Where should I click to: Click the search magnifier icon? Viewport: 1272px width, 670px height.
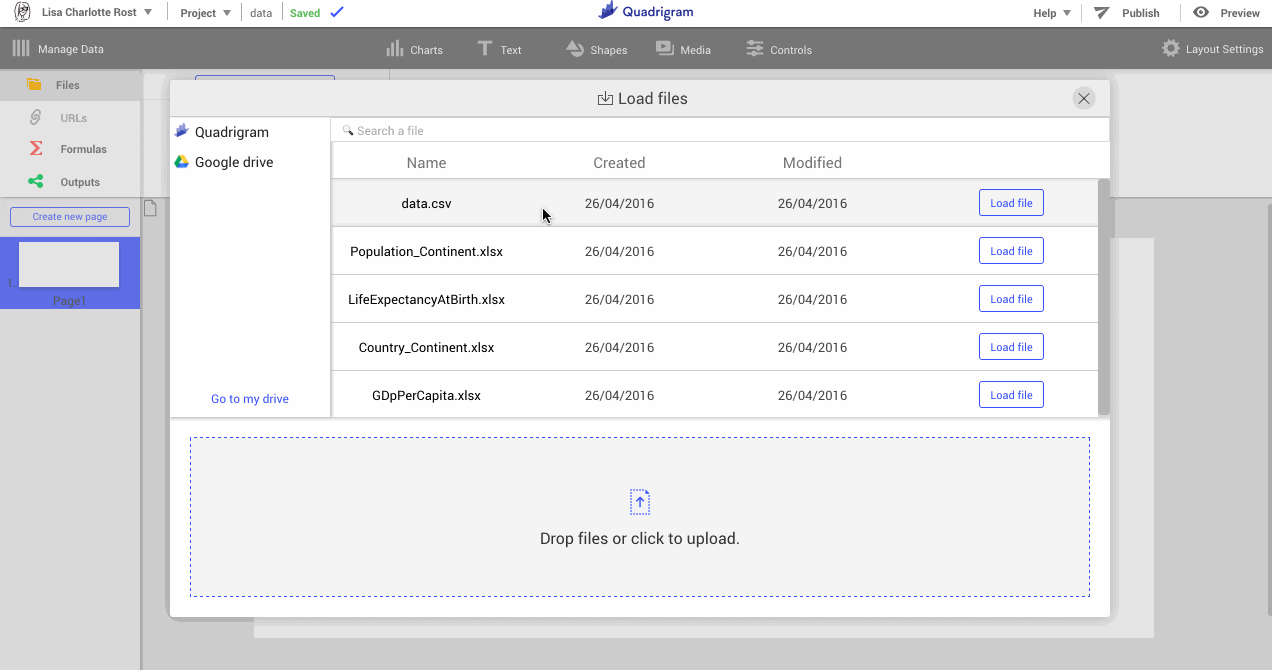(347, 130)
